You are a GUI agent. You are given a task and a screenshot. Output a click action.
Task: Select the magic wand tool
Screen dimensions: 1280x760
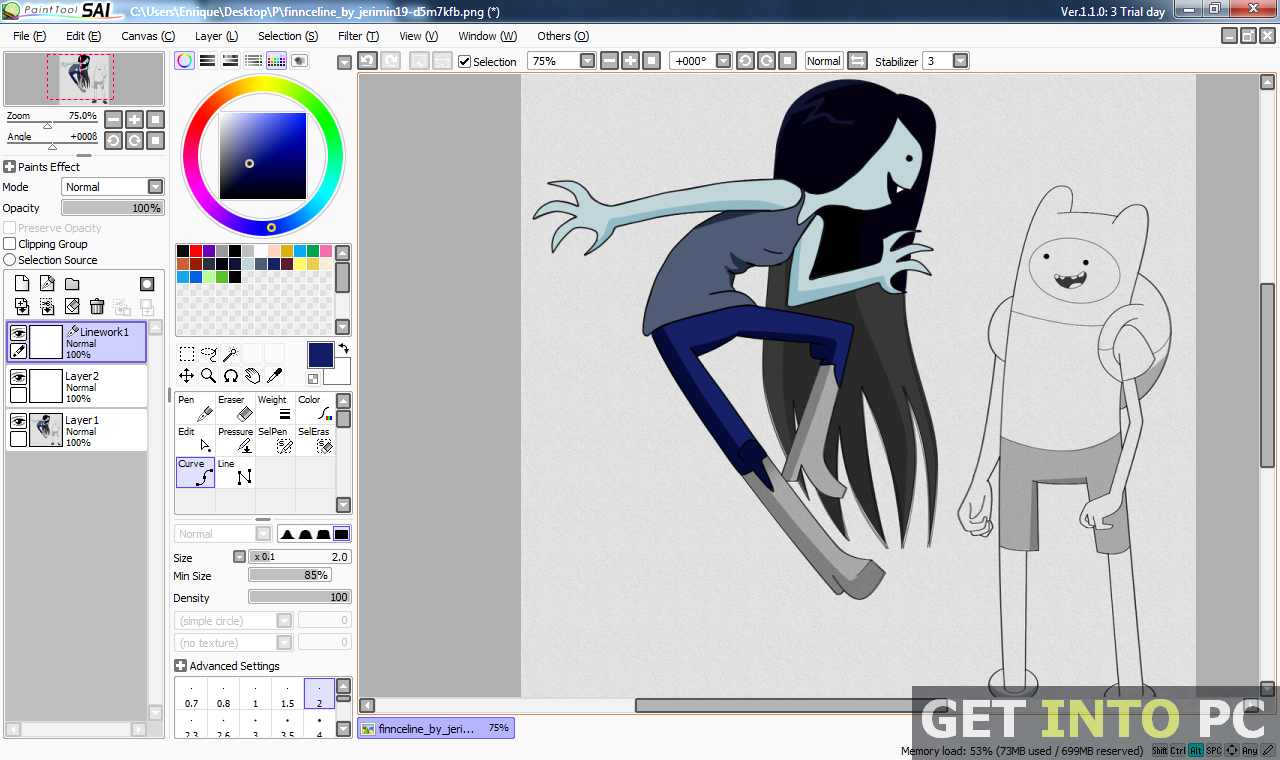pyautogui.click(x=230, y=354)
